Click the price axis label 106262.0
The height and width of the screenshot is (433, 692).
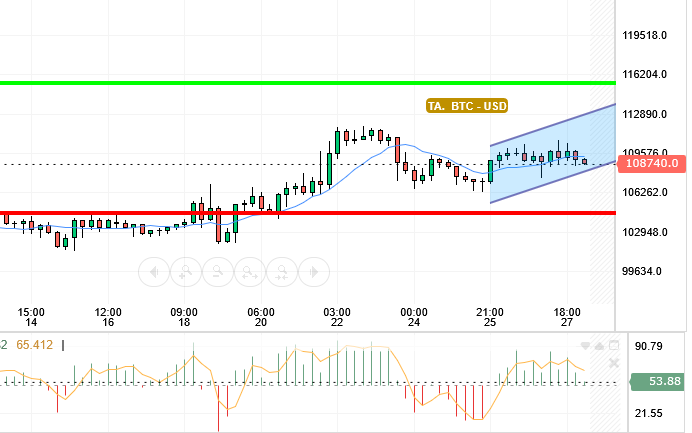coord(644,192)
